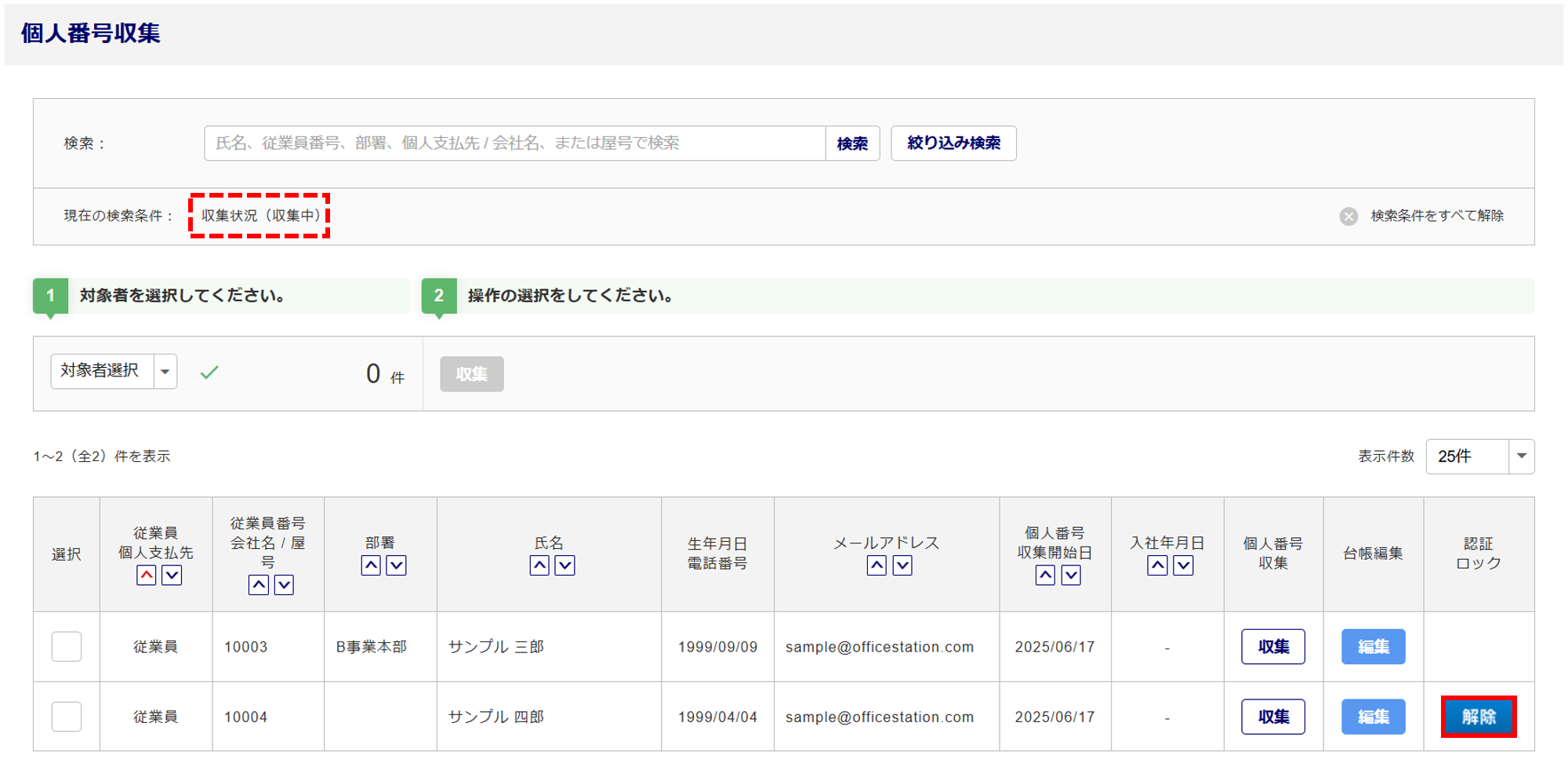This screenshot has width=1568, height=770.
Task: Click 収集 button for サンプル 四郎
Action: (1273, 717)
